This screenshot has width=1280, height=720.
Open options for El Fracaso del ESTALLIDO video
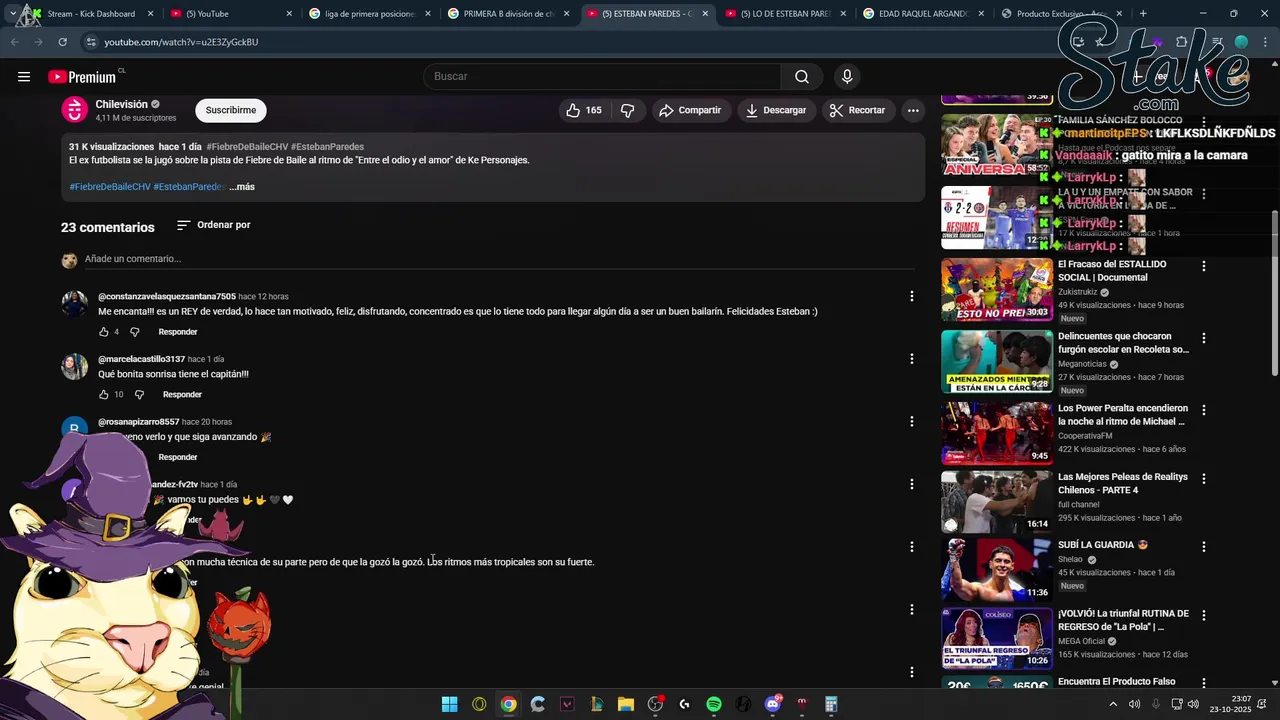pyautogui.click(x=1204, y=266)
